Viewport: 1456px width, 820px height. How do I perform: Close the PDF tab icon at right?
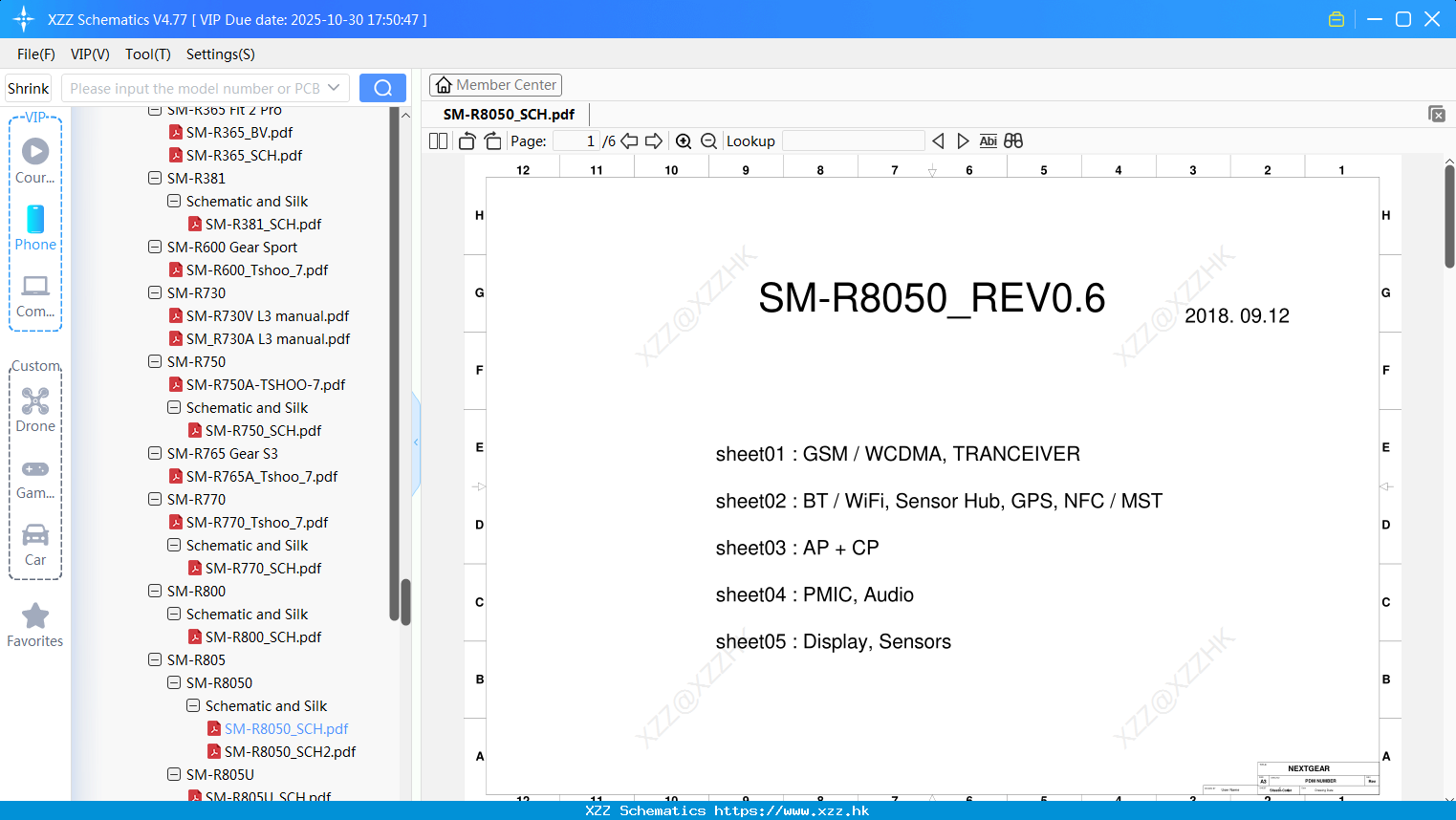click(x=1437, y=114)
